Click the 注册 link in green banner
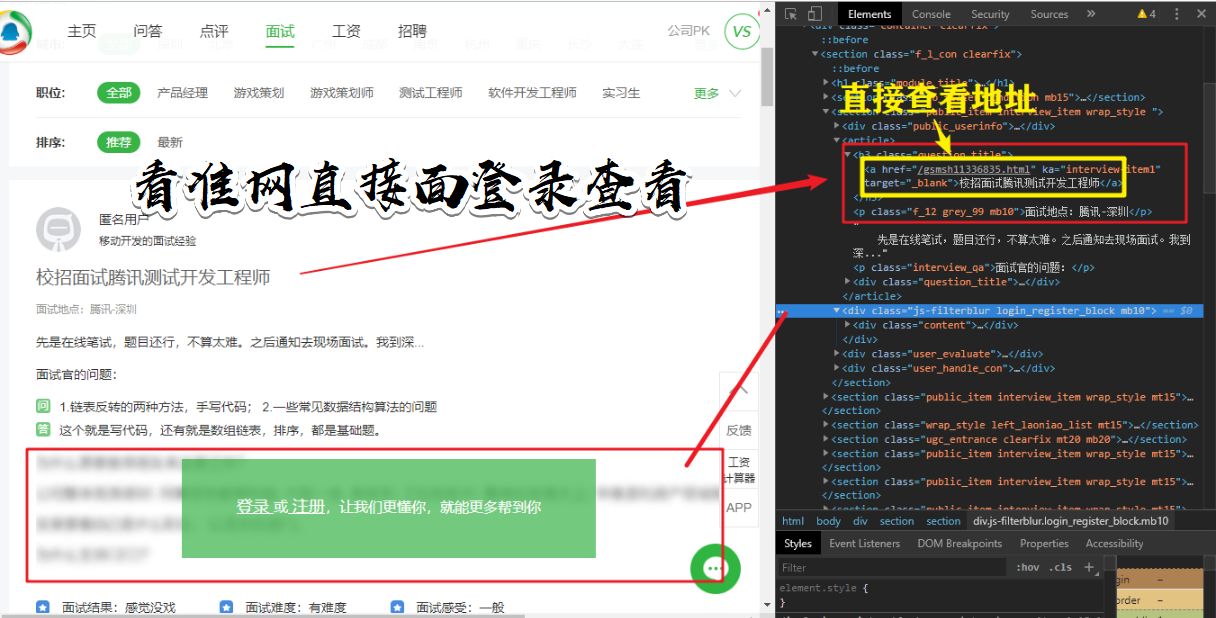 click(x=308, y=507)
